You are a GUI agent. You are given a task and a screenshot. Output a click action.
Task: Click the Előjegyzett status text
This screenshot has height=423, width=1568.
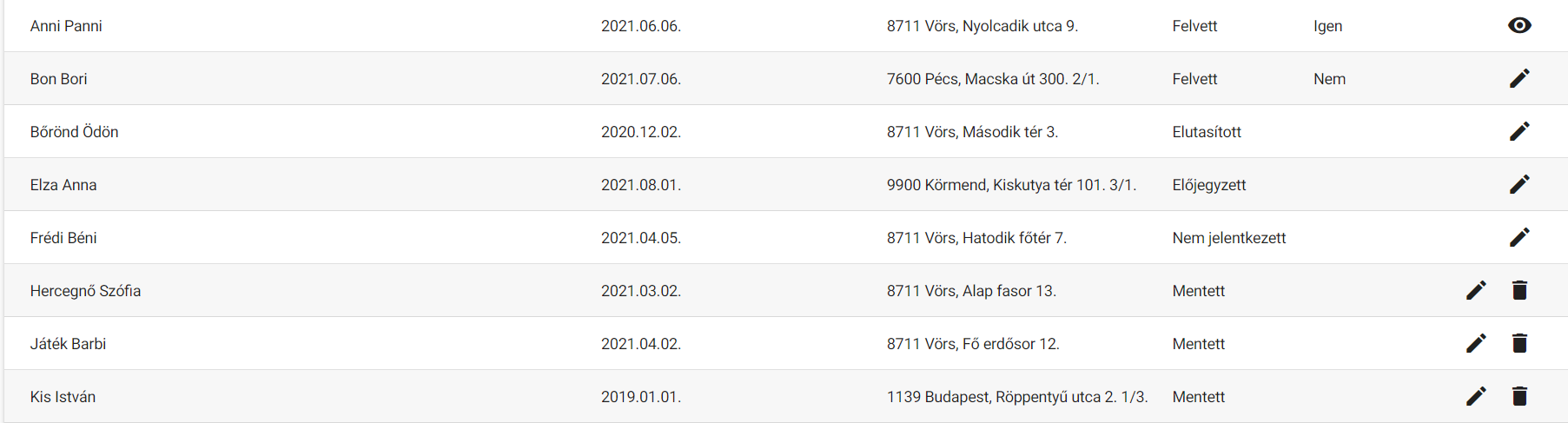1209,185
